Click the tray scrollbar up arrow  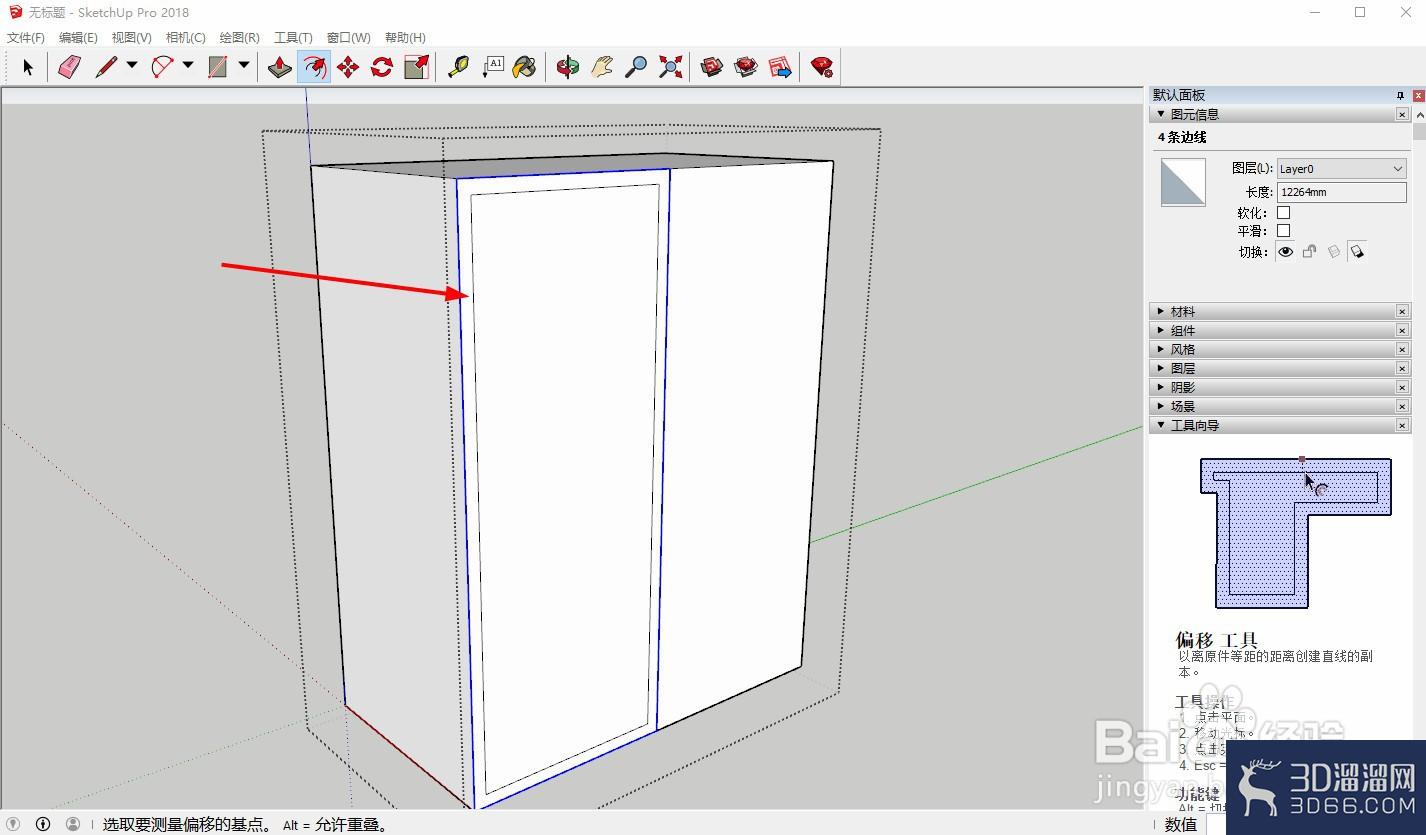1420,115
